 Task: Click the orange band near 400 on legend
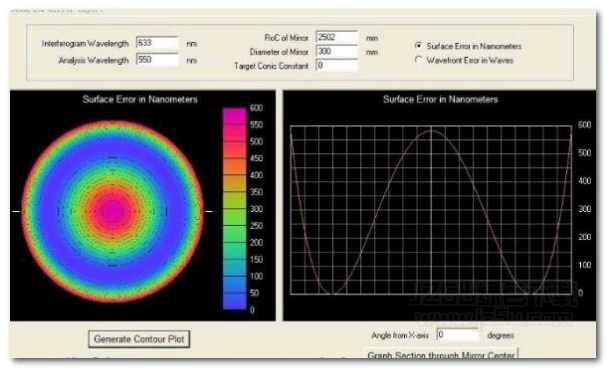tap(235, 167)
